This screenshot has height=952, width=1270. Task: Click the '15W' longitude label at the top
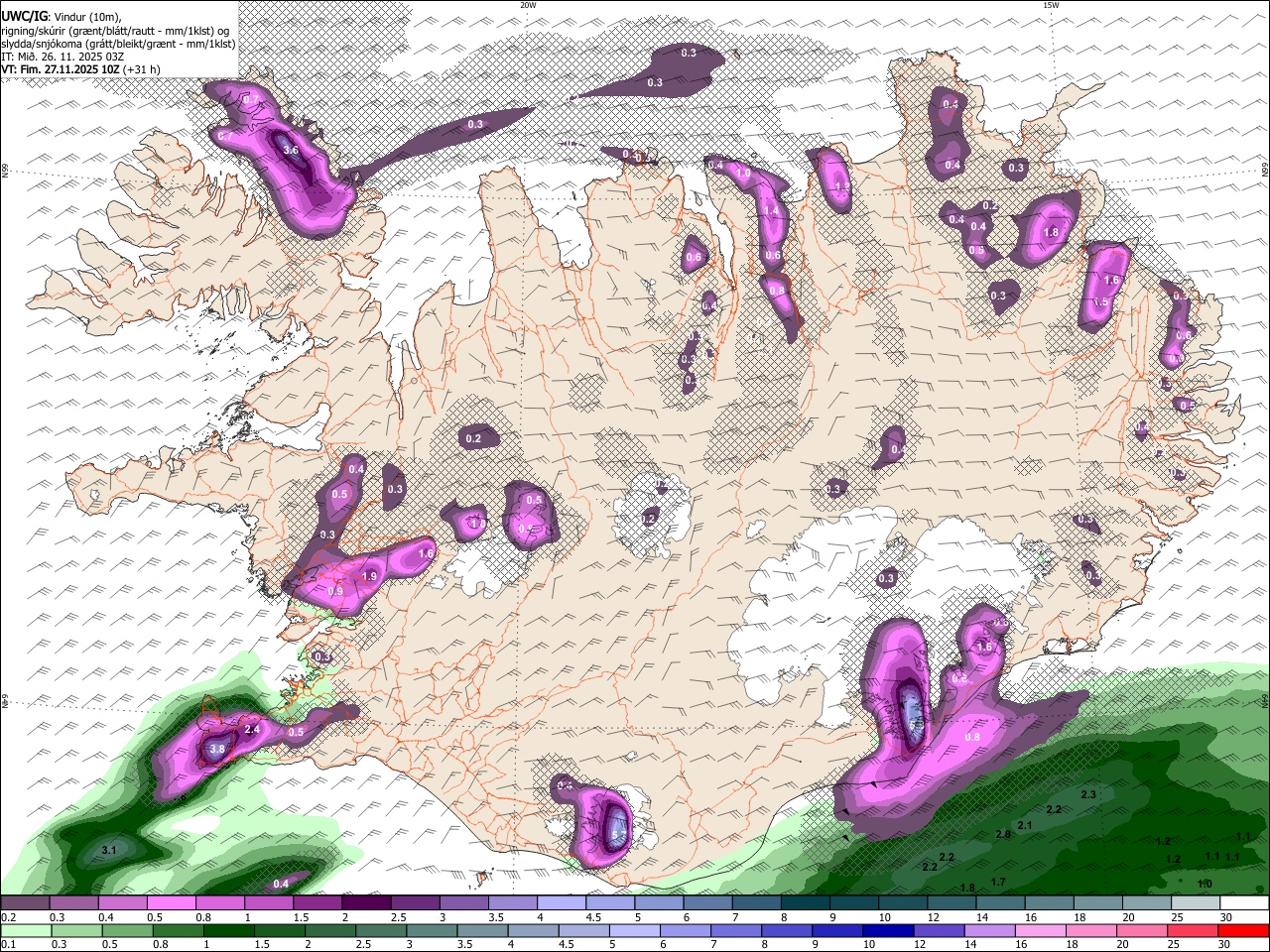pos(1051,5)
